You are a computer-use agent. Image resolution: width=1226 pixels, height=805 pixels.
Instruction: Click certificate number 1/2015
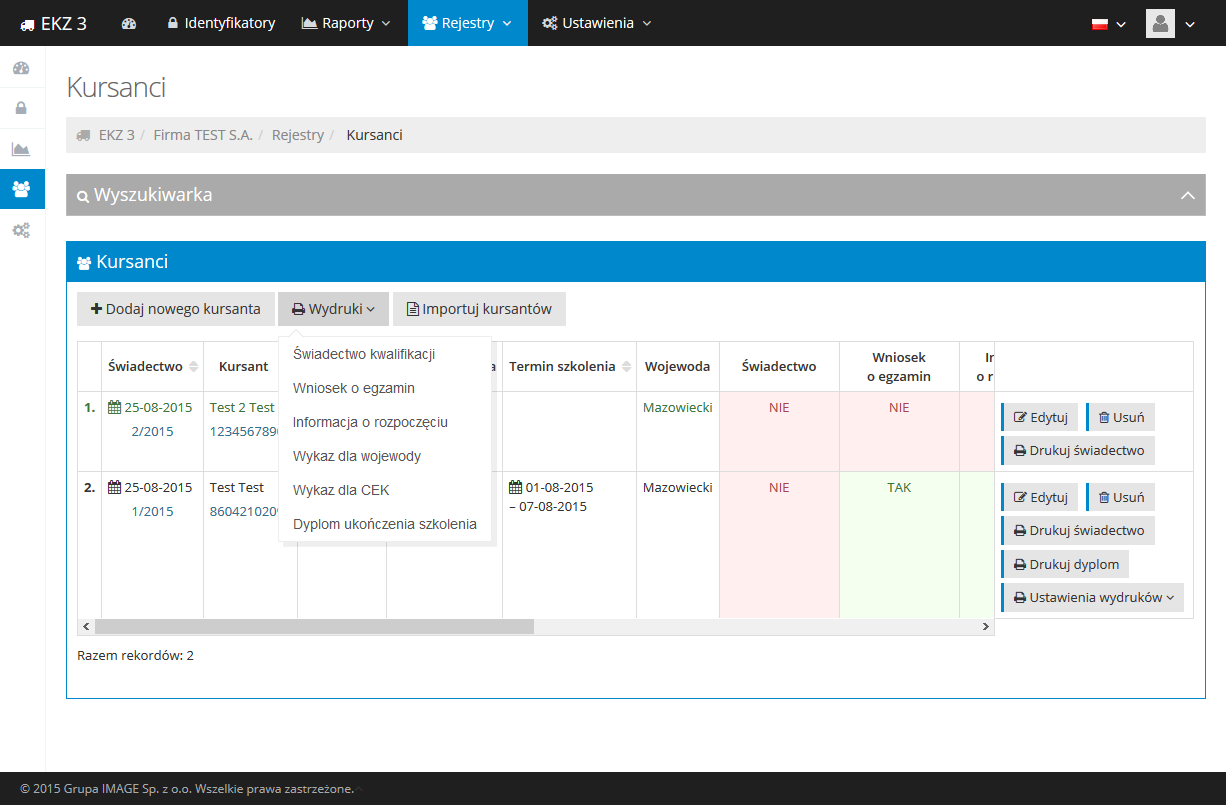pos(152,512)
